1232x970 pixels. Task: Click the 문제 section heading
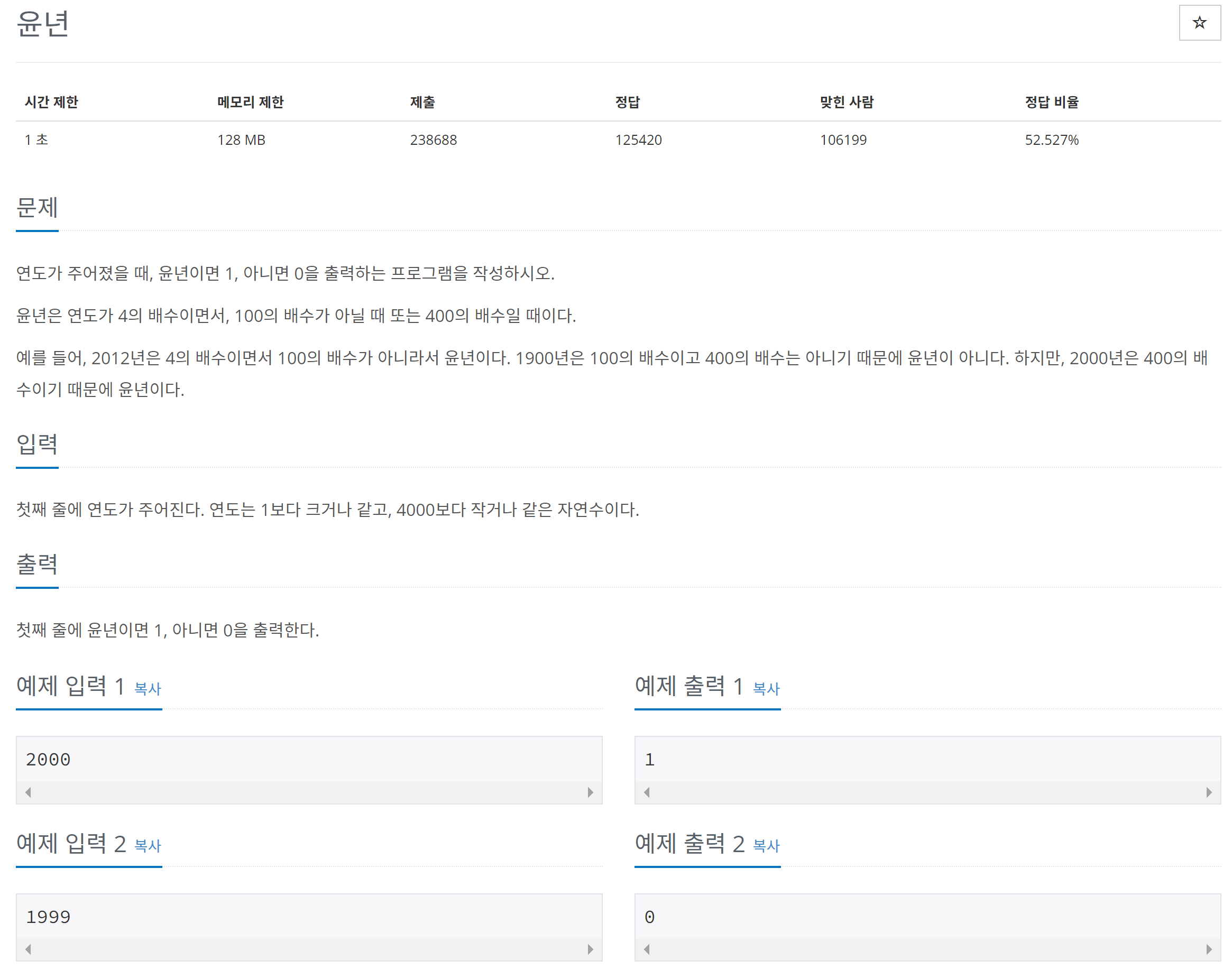37,207
